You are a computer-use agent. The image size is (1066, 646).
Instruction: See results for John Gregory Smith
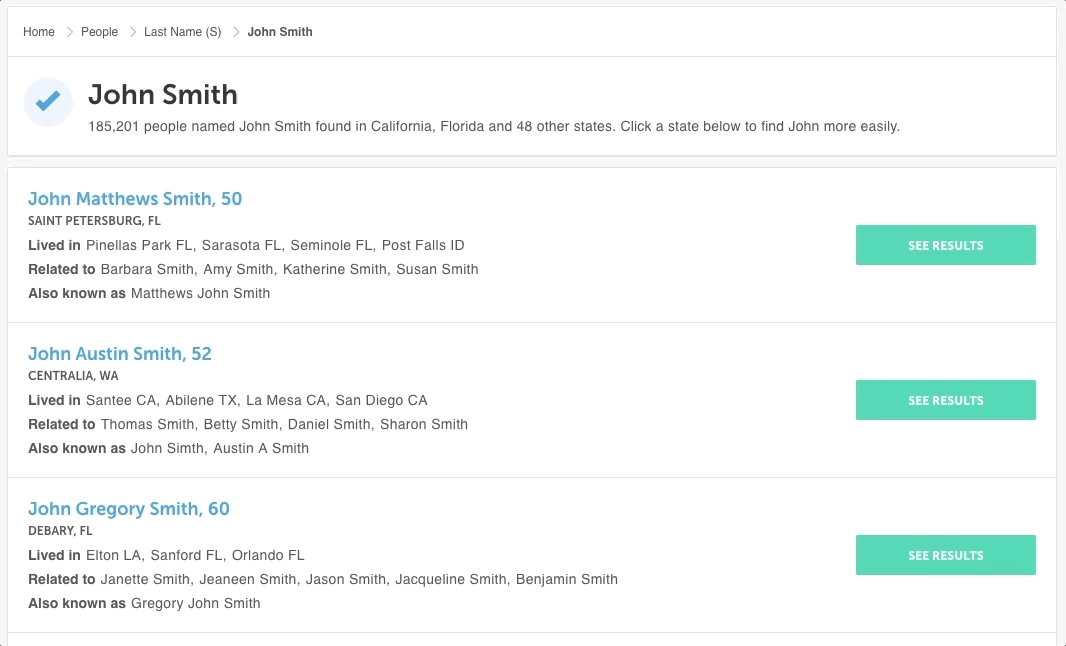point(945,555)
